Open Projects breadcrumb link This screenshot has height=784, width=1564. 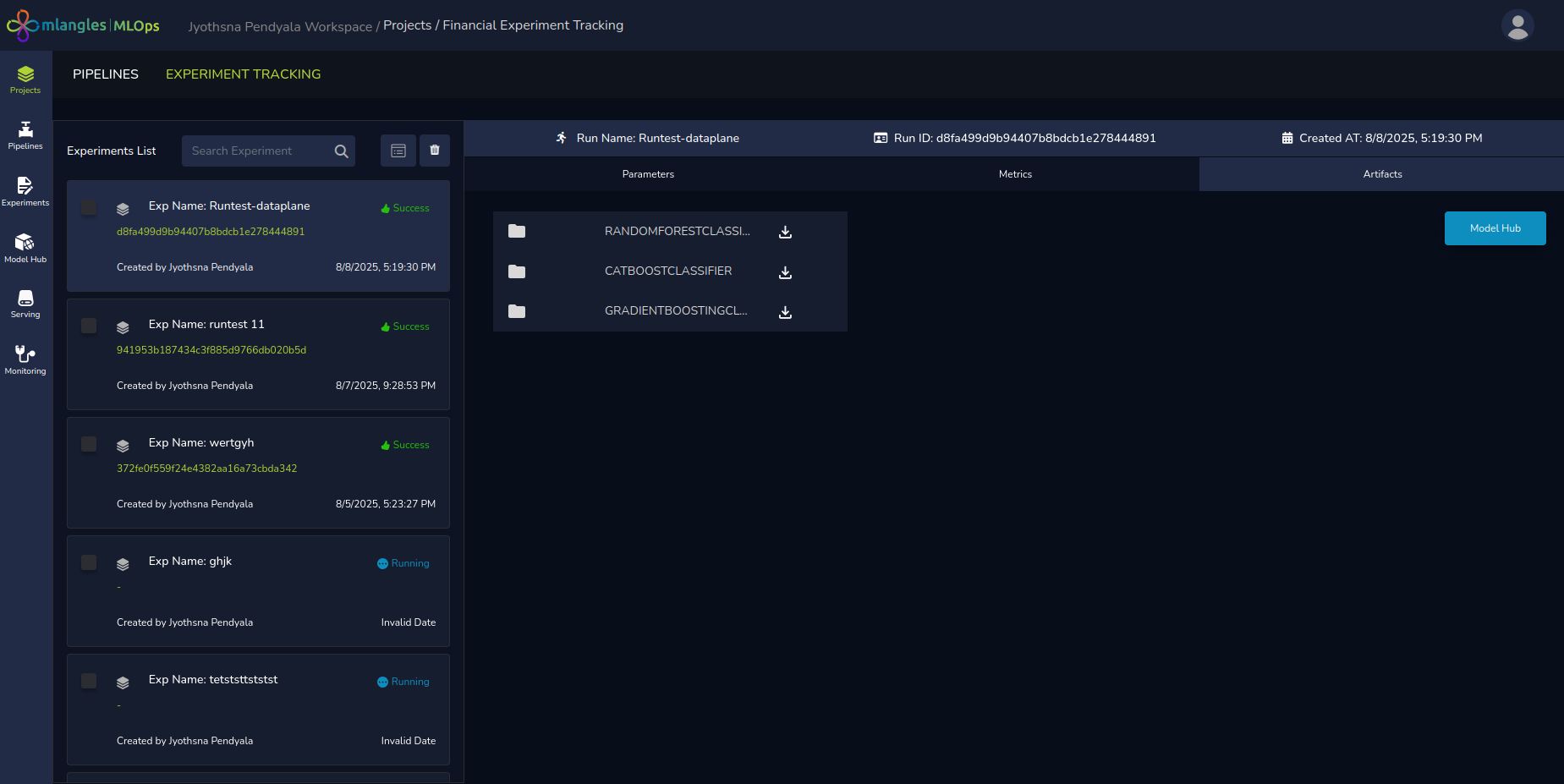pos(407,25)
